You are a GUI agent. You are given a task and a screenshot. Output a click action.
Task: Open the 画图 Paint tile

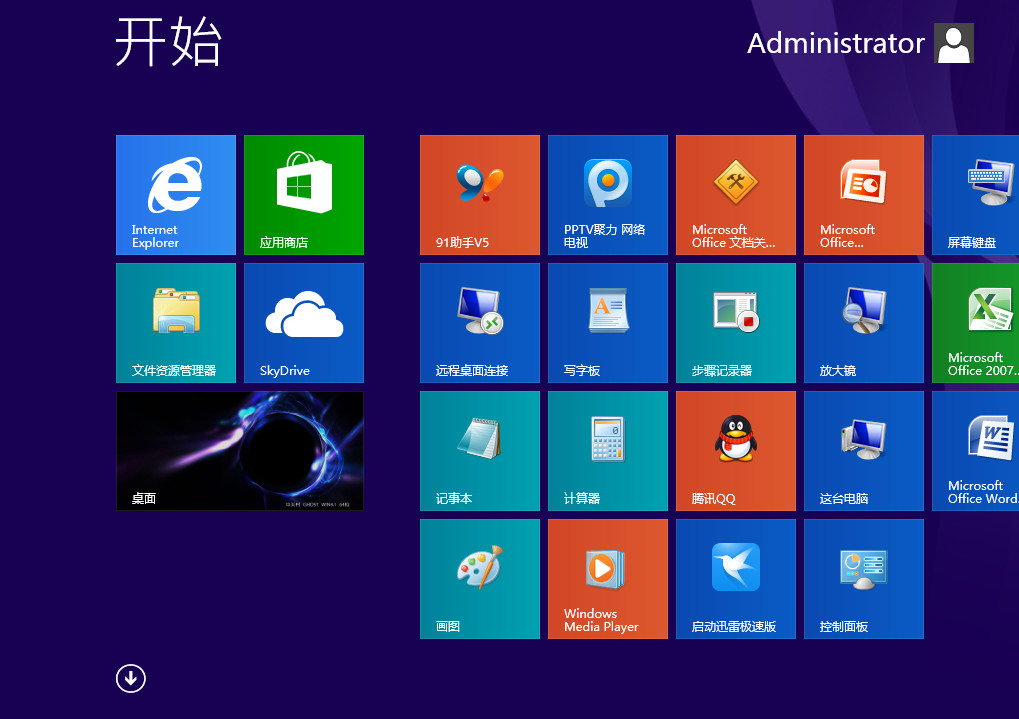click(480, 579)
